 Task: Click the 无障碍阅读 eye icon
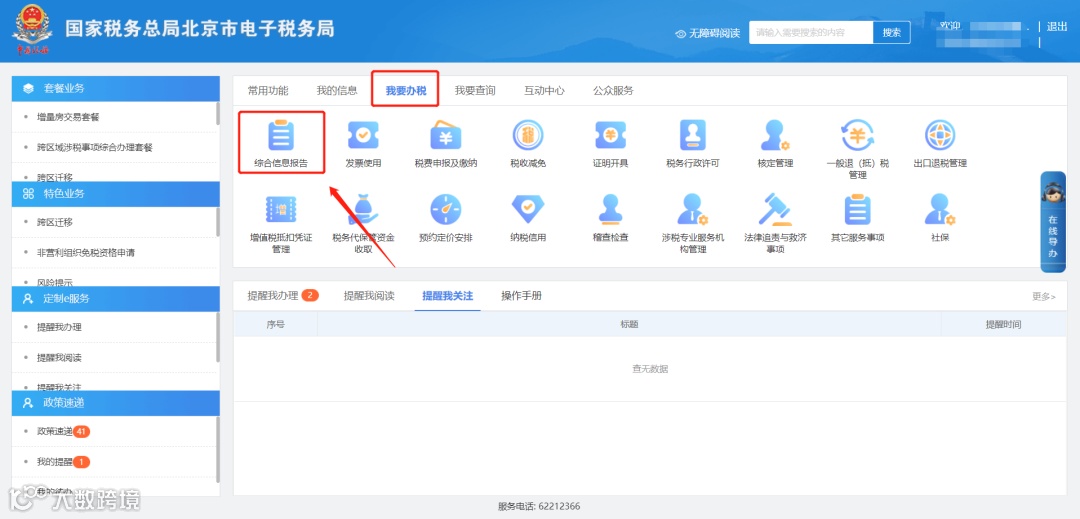point(681,33)
